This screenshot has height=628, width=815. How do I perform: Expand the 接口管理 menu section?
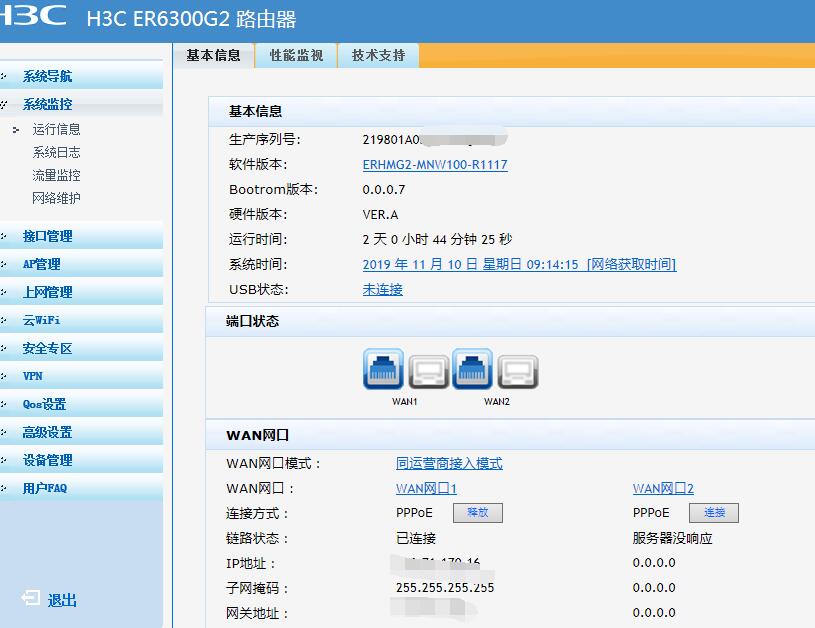[x=81, y=236]
